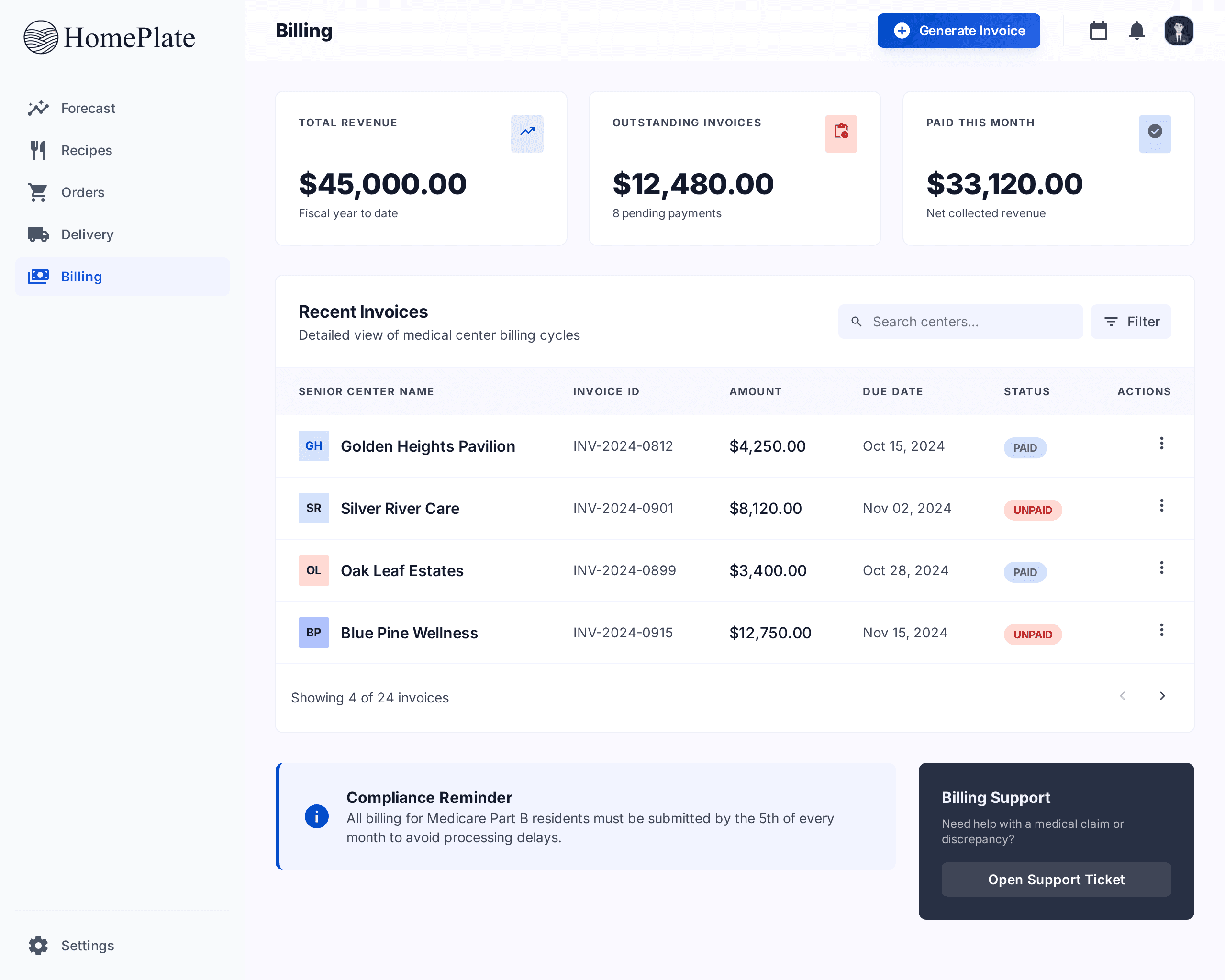Open notifications via the bell icon

[1136, 31]
